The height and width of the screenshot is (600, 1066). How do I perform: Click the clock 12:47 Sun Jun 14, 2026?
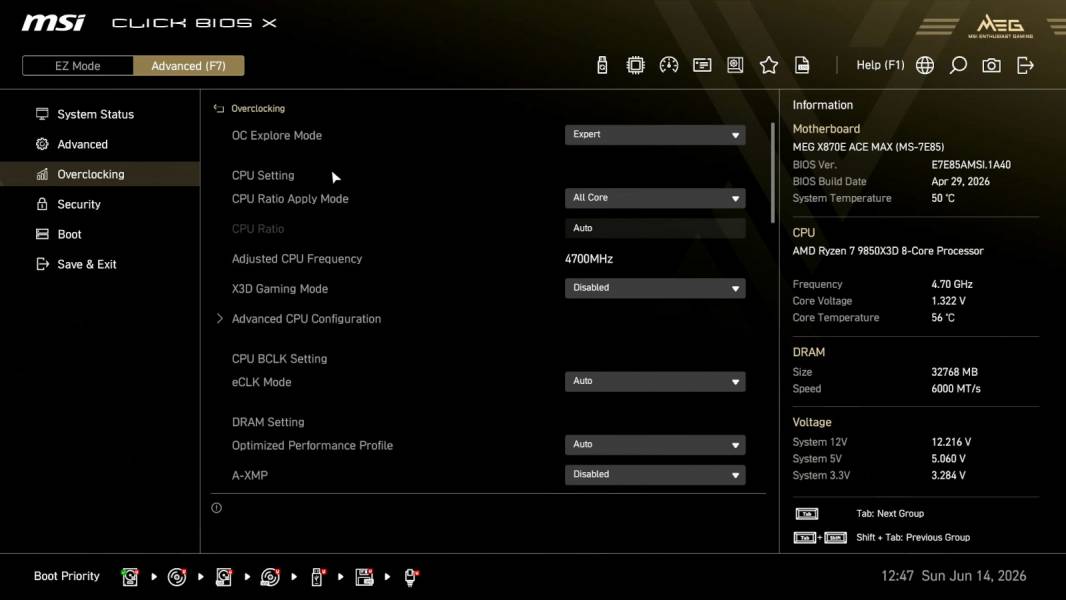click(954, 576)
